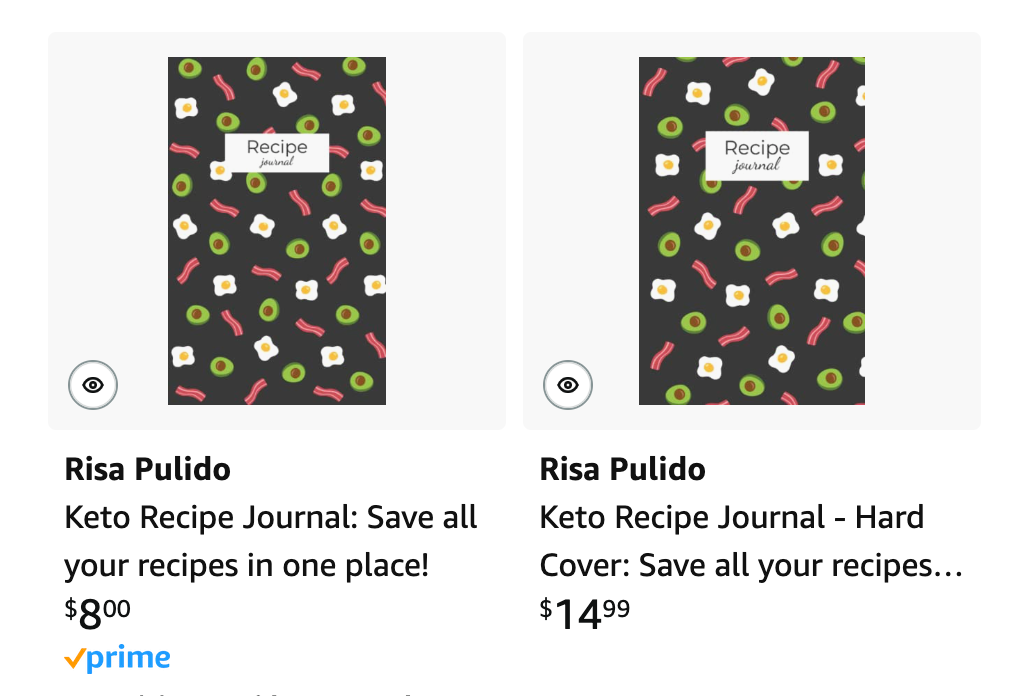Image resolution: width=1026 pixels, height=696 pixels.
Task: Select the $14.99 price
Action: pos(585,614)
